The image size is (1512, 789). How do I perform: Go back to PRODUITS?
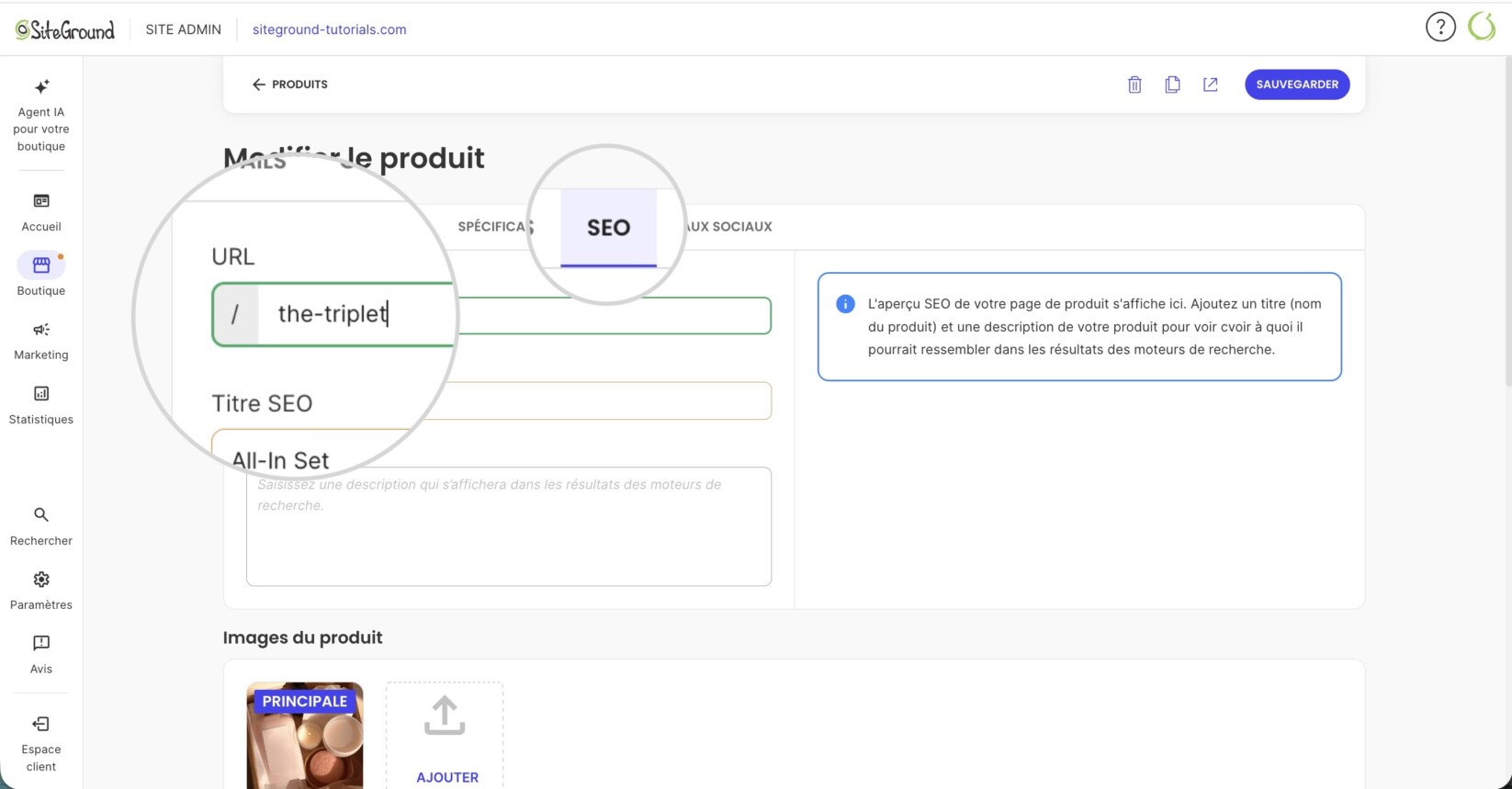point(290,85)
